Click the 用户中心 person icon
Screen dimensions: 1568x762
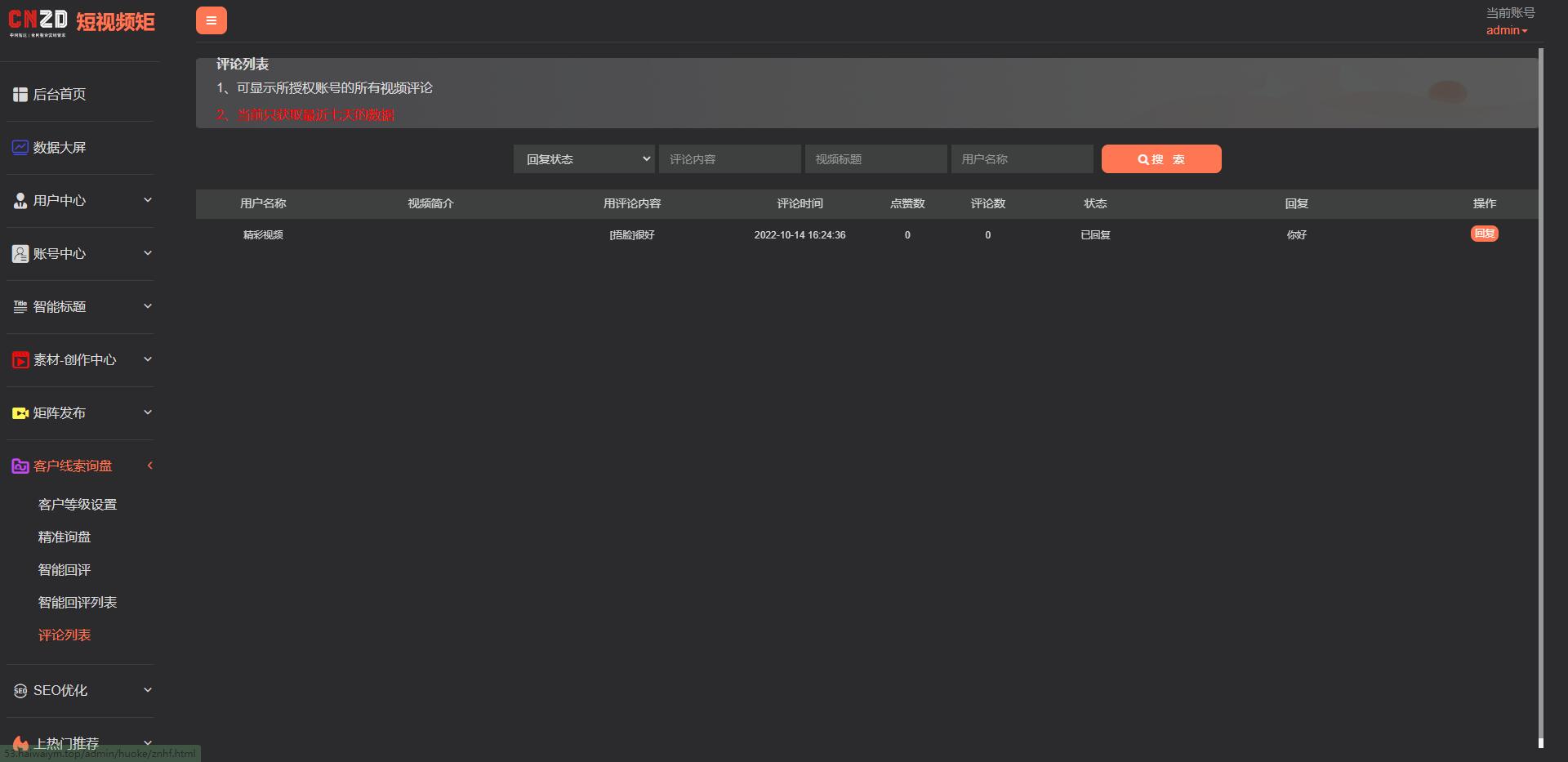click(x=20, y=201)
